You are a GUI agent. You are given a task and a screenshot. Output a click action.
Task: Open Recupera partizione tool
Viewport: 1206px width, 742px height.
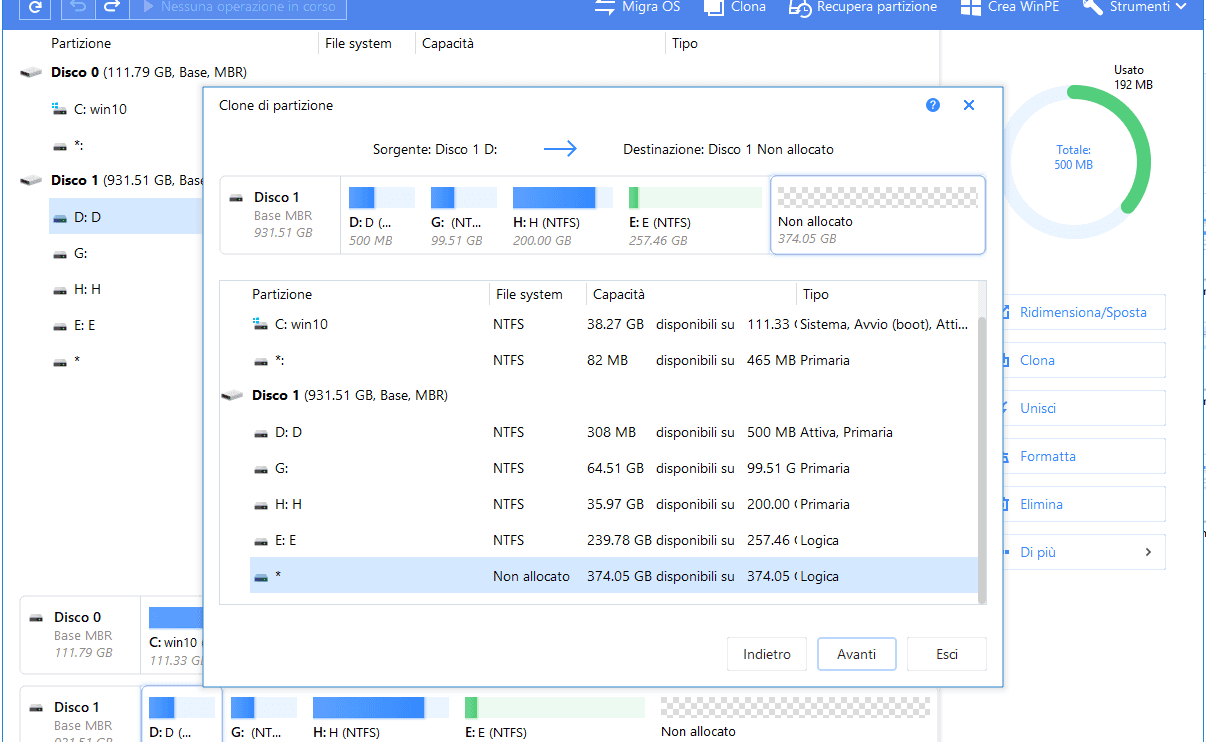[863, 7]
